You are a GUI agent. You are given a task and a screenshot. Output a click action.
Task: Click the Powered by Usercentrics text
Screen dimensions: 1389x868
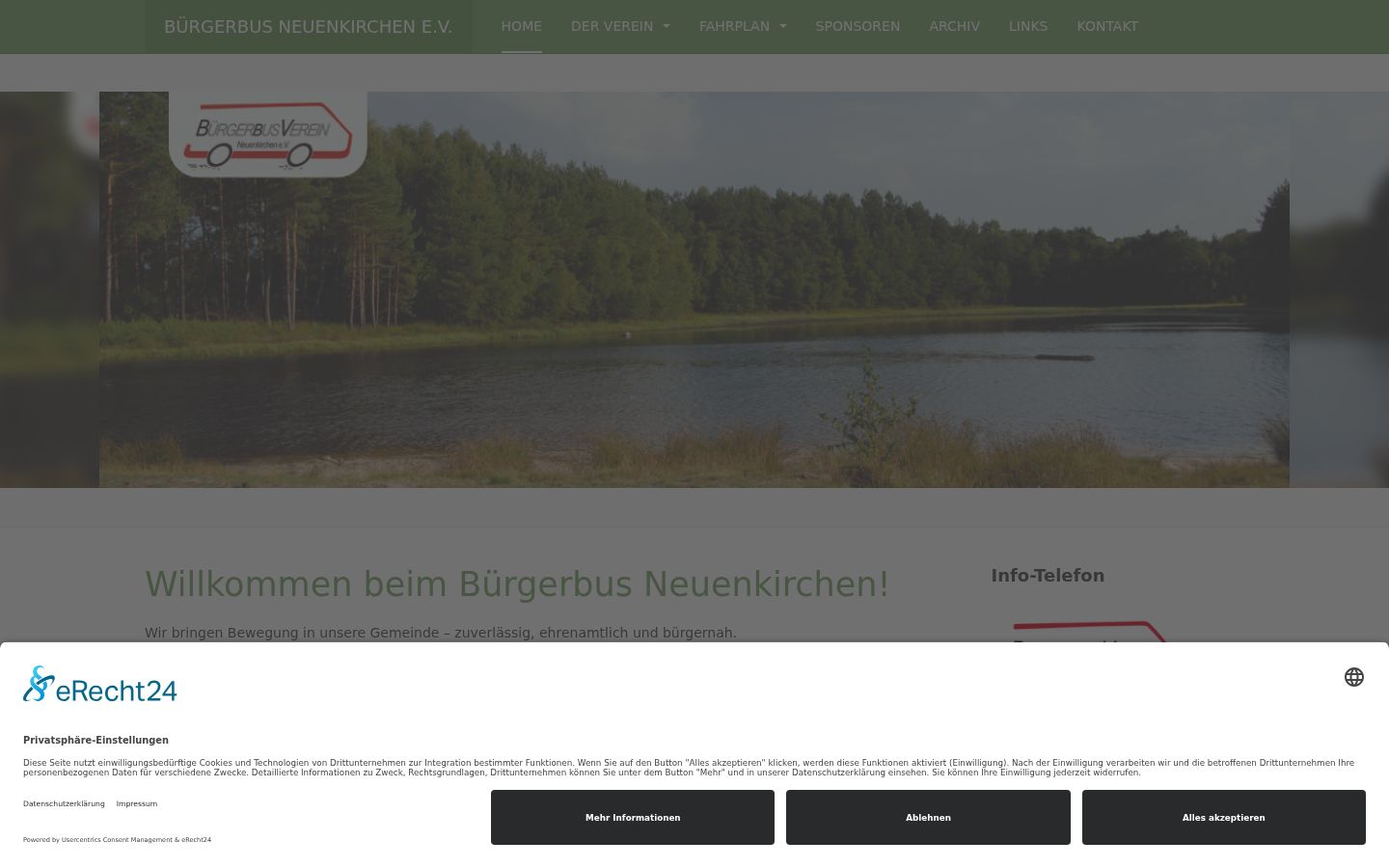(117, 840)
